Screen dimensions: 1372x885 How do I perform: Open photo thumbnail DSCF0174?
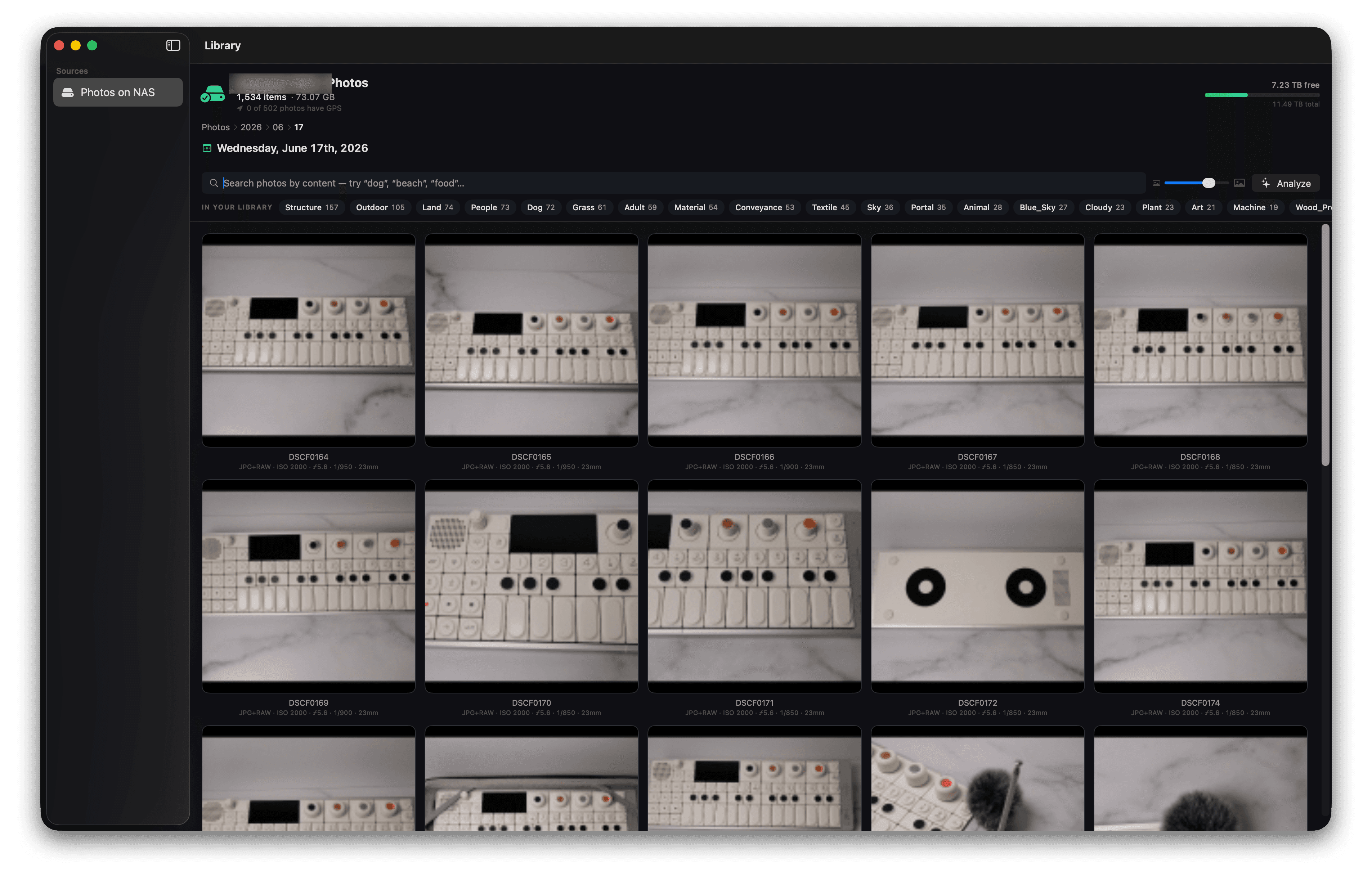pos(1200,586)
